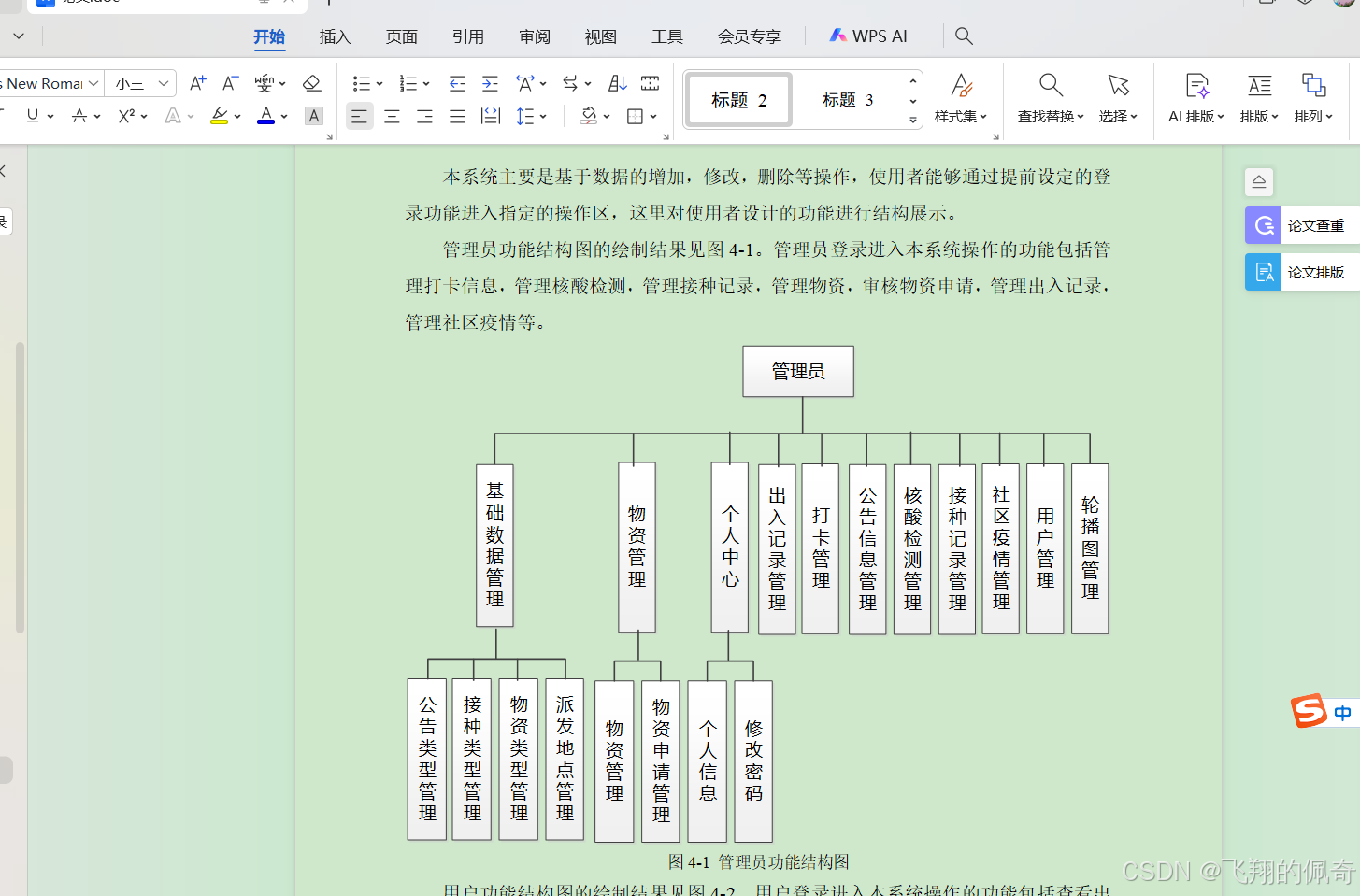Image resolution: width=1360 pixels, height=896 pixels.
Task: Apply bulleted list formatting
Action: (362, 83)
